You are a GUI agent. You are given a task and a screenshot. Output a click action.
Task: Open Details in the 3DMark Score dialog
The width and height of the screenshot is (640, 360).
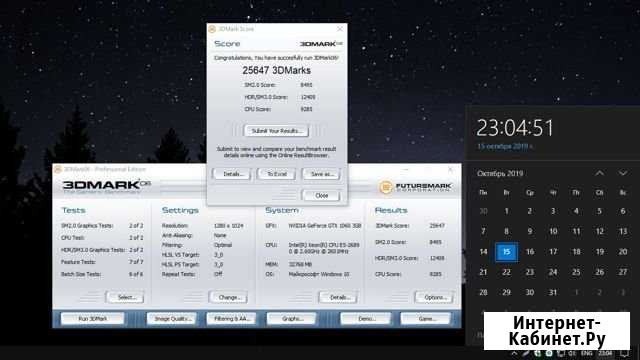[x=232, y=174]
